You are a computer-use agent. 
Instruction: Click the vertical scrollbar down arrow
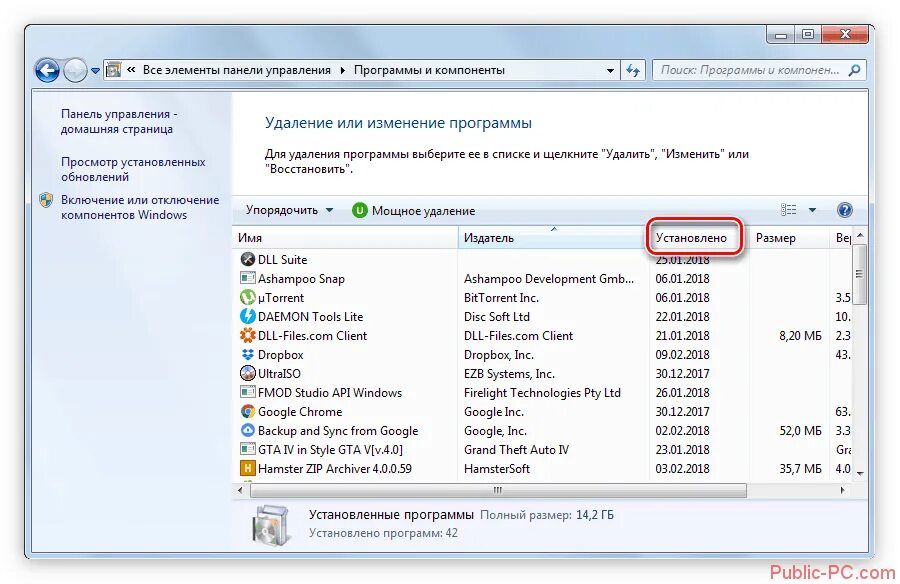coord(859,473)
